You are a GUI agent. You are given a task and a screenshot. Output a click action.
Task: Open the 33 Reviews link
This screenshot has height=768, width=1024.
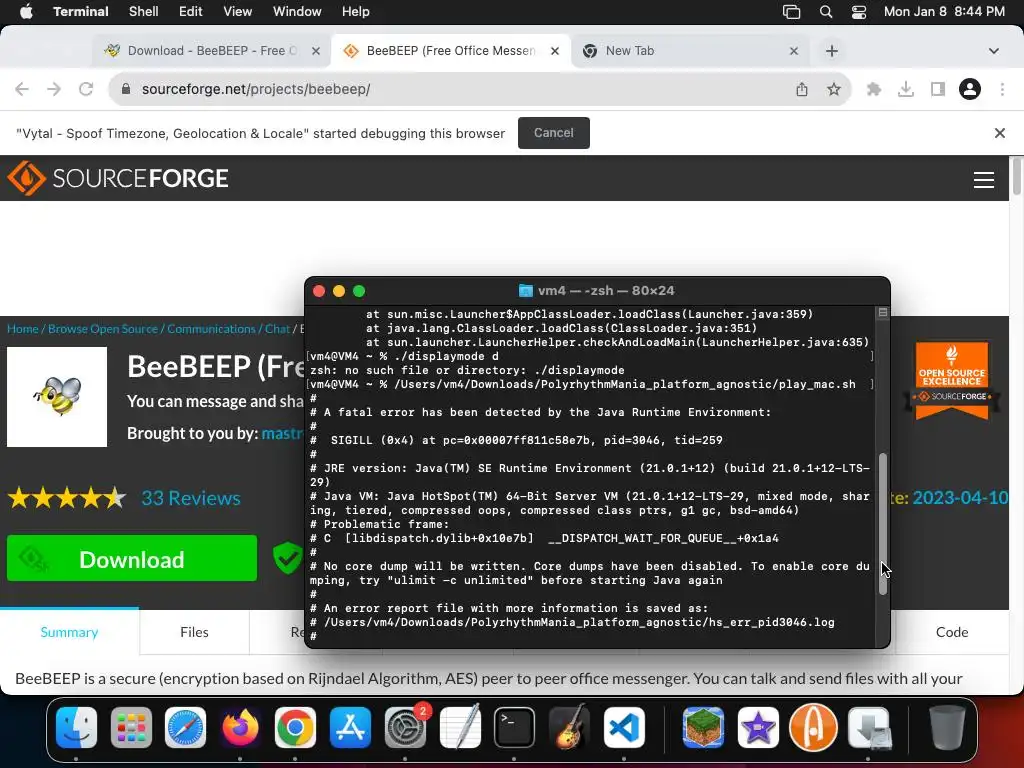pyautogui.click(x=191, y=498)
